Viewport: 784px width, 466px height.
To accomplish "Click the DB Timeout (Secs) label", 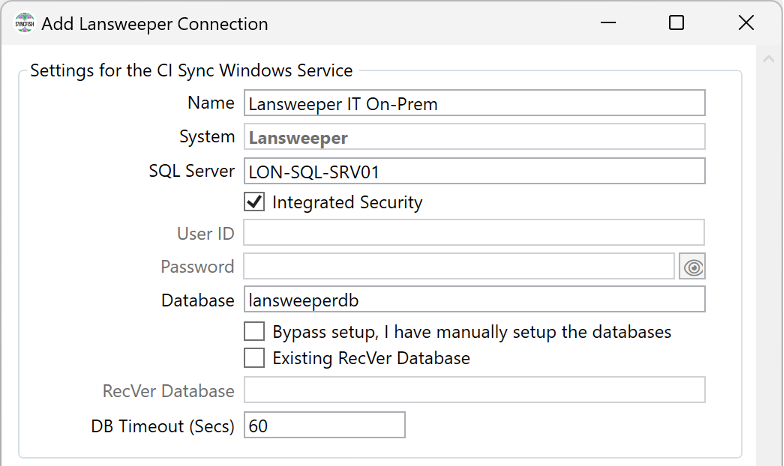I will pyautogui.click(x=162, y=426).
